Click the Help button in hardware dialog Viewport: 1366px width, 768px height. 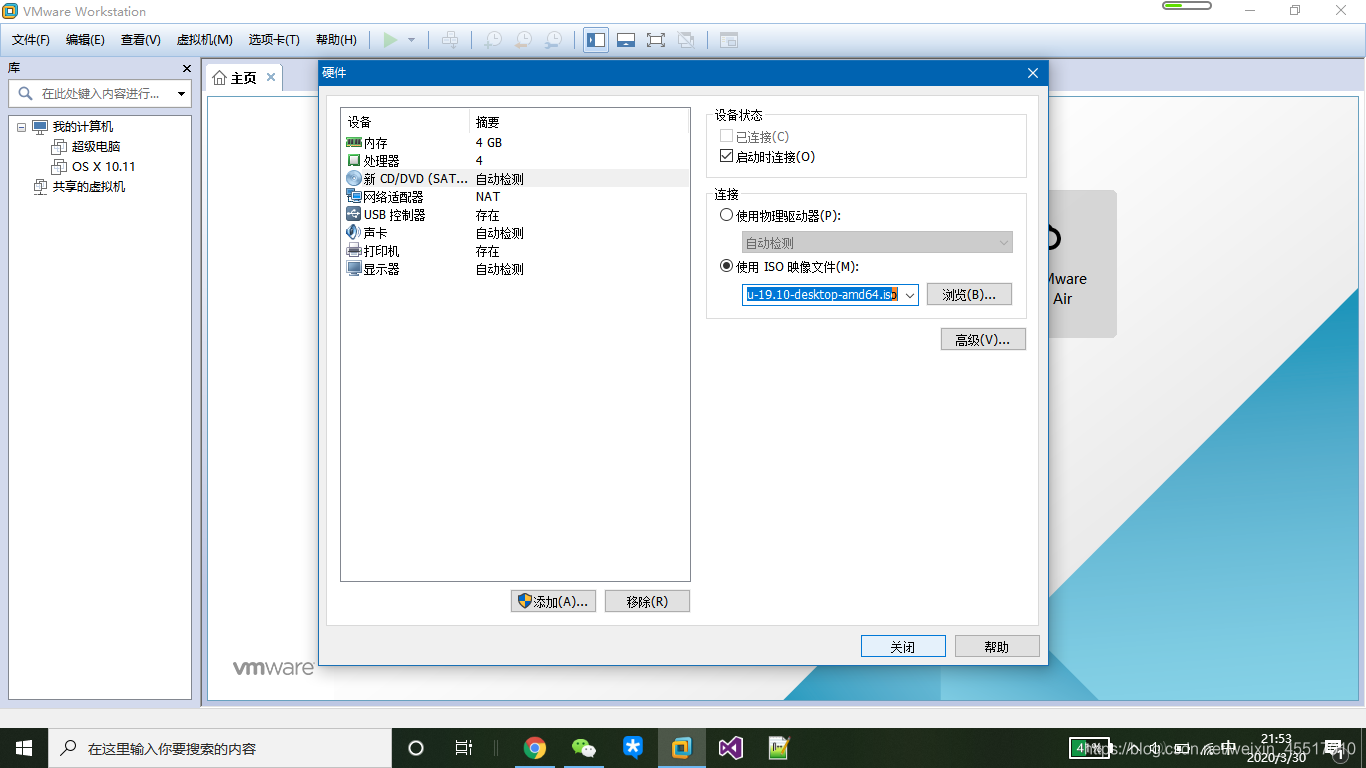[997, 647]
